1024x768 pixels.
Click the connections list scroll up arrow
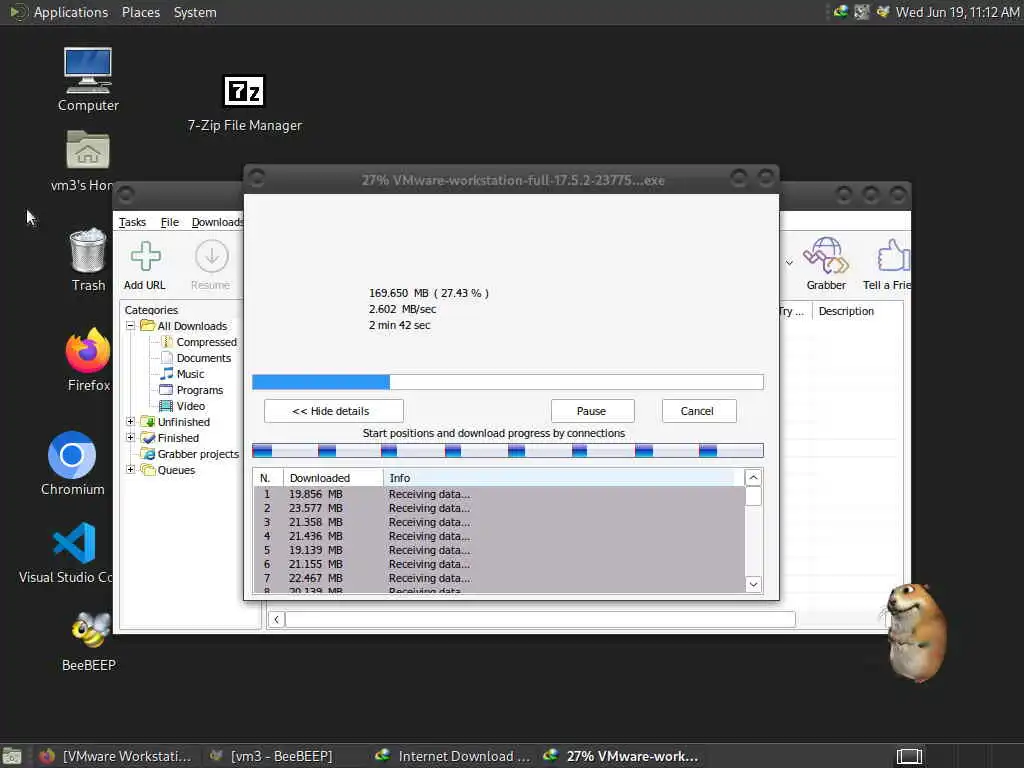coord(753,477)
